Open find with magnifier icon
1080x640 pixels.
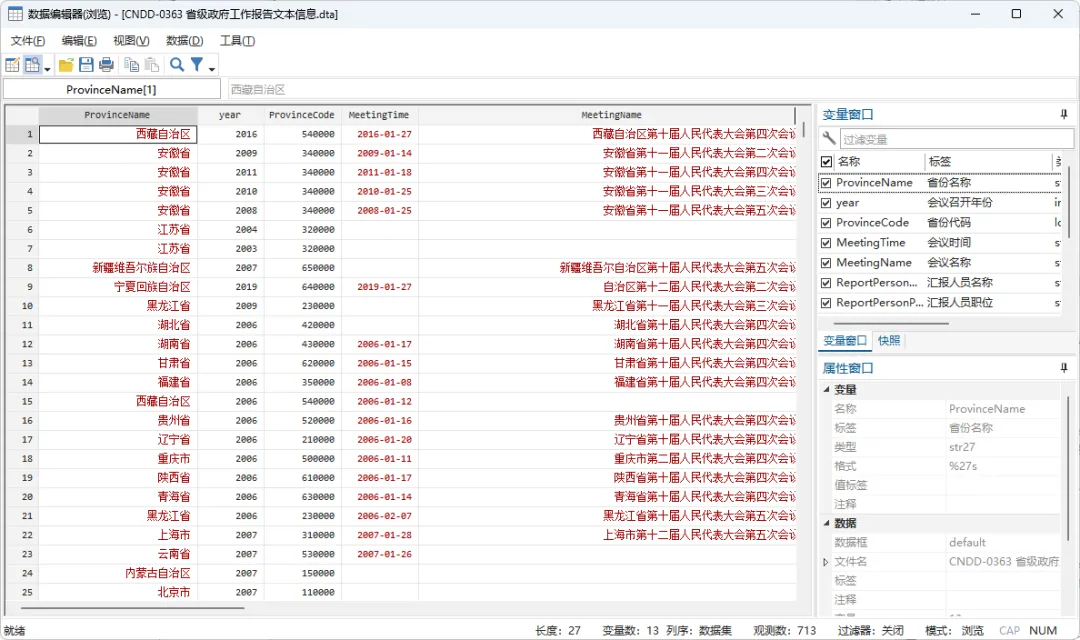(177, 65)
